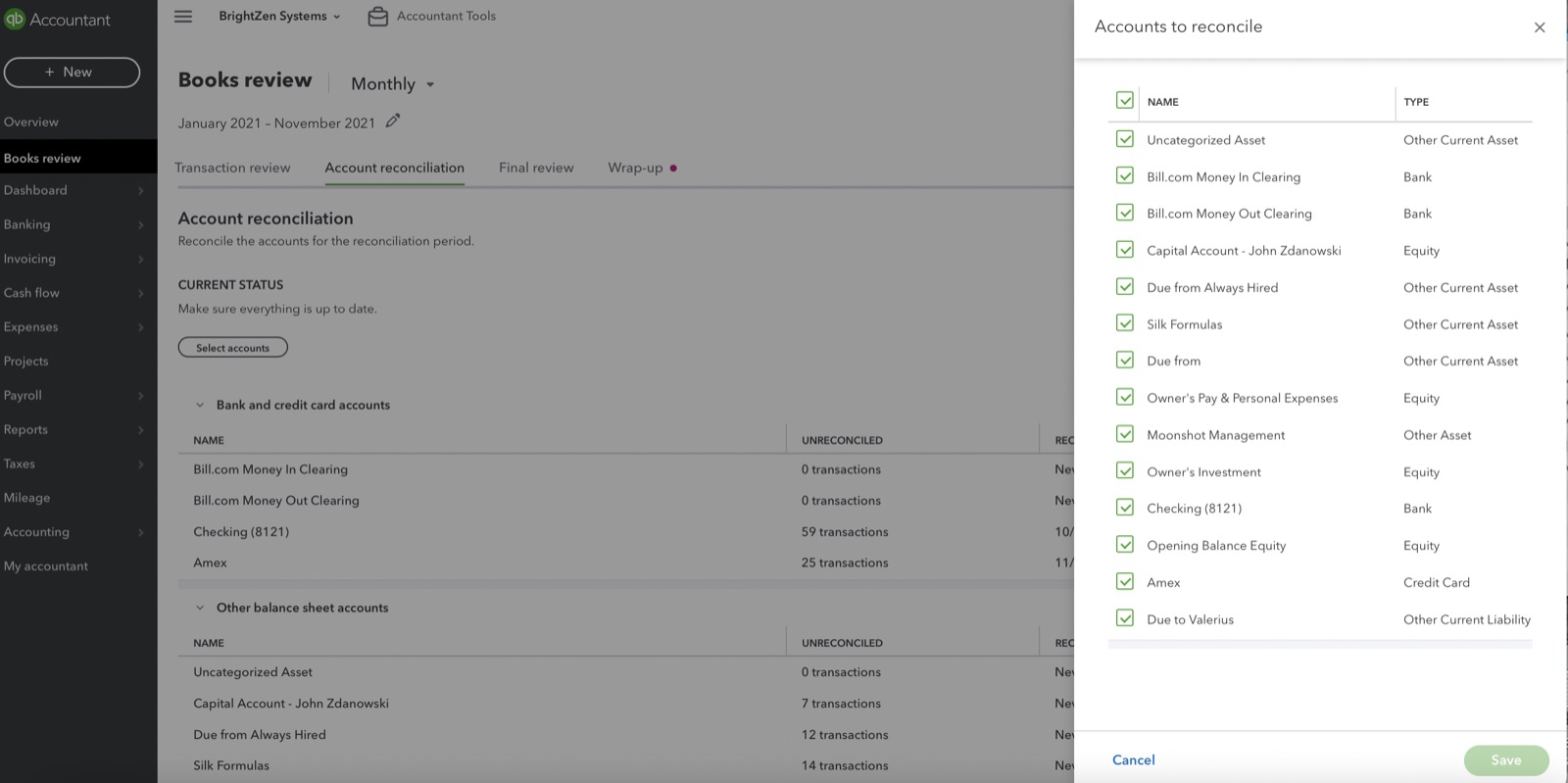Uncheck the Opening Balance Equity checkbox
The width and height of the screenshot is (1568, 783).
(x=1125, y=545)
